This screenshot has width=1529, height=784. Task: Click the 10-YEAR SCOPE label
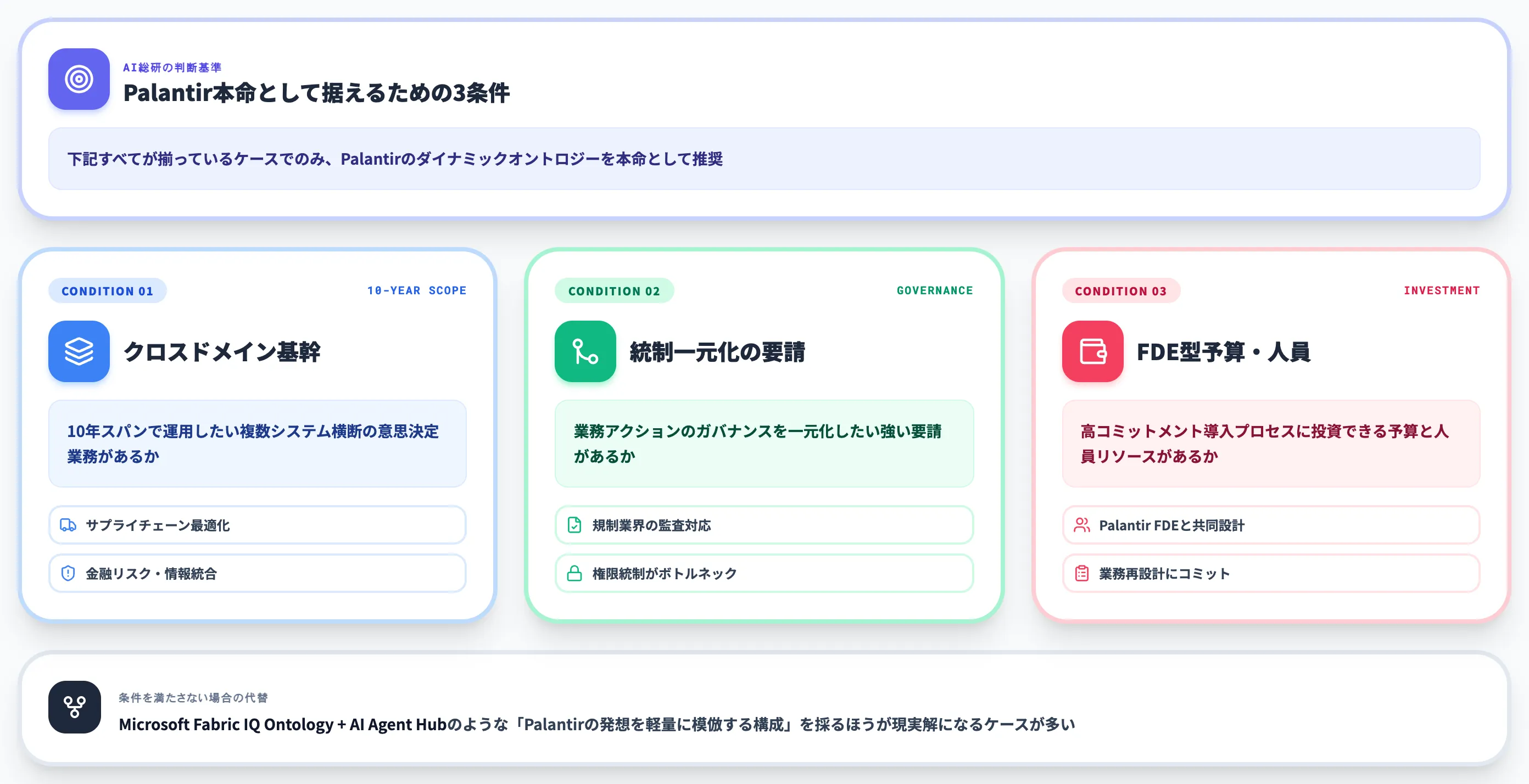[x=417, y=291]
